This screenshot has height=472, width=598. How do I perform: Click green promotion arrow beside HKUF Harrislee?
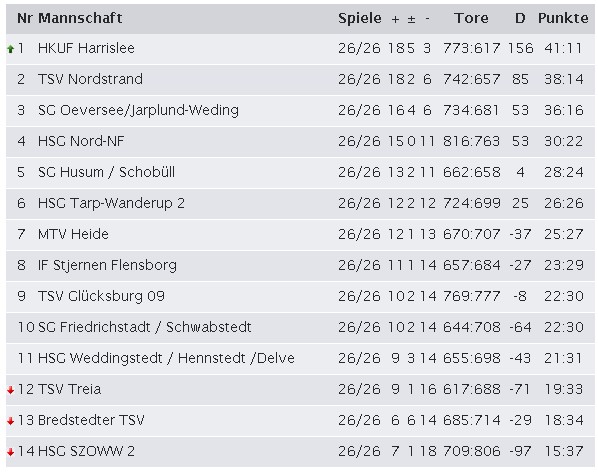[11, 49]
